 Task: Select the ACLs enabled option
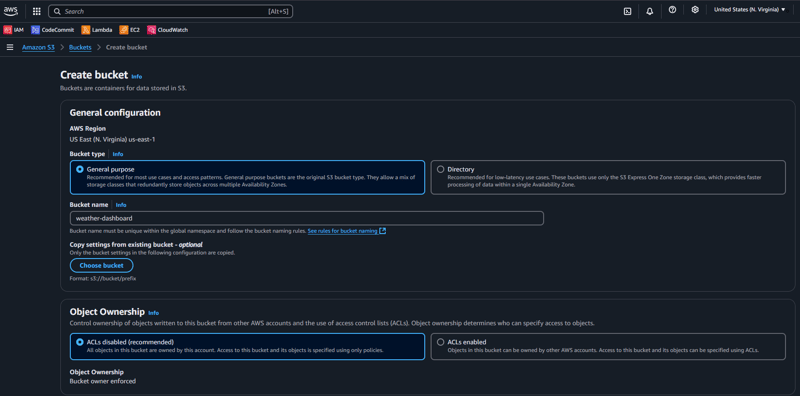(608, 346)
